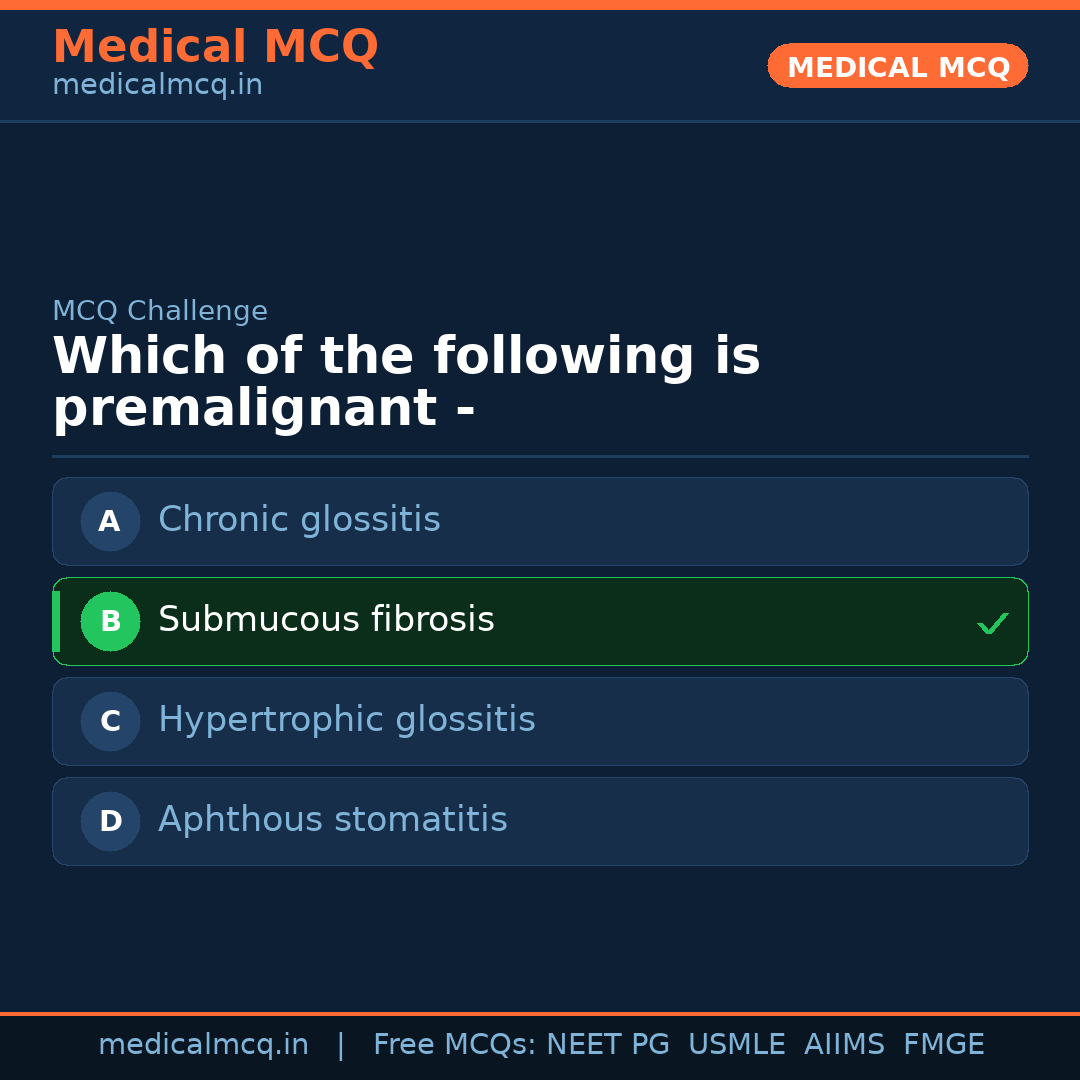Click the circular C option badge
The image size is (1080, 1080).
point(110,721)
